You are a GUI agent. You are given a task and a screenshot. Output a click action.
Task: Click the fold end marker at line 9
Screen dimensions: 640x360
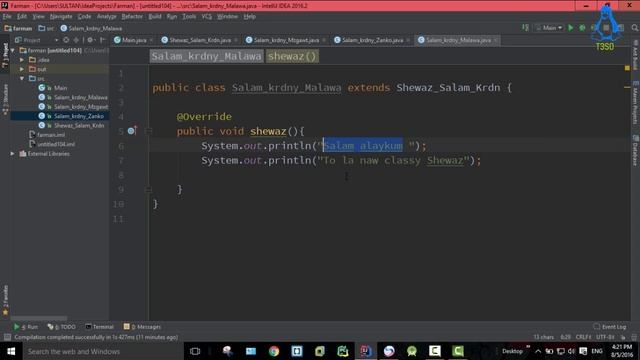click(x=149, y=189)
